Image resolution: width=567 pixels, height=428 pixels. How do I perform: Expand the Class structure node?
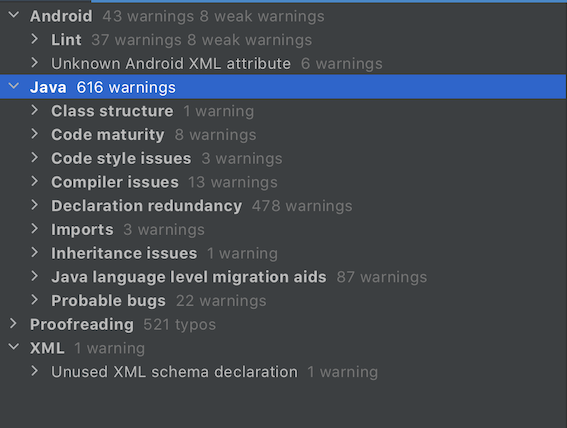(35, 110)
